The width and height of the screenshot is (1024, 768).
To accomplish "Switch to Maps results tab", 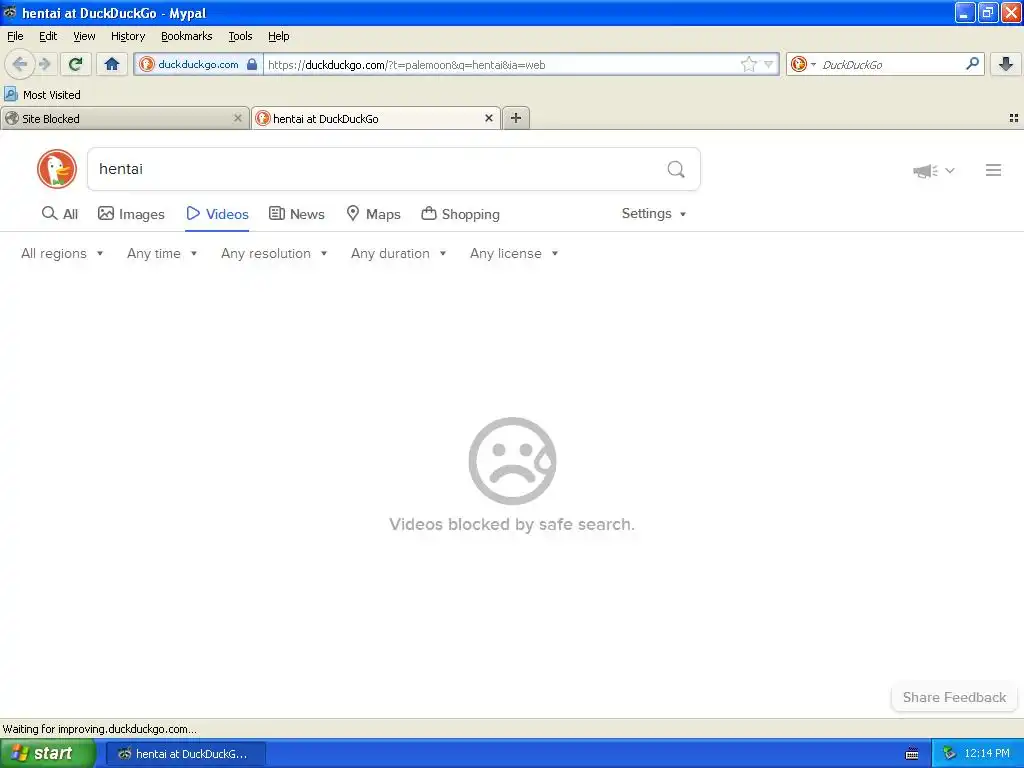I will pyautogui.click(x=374, y=214).
